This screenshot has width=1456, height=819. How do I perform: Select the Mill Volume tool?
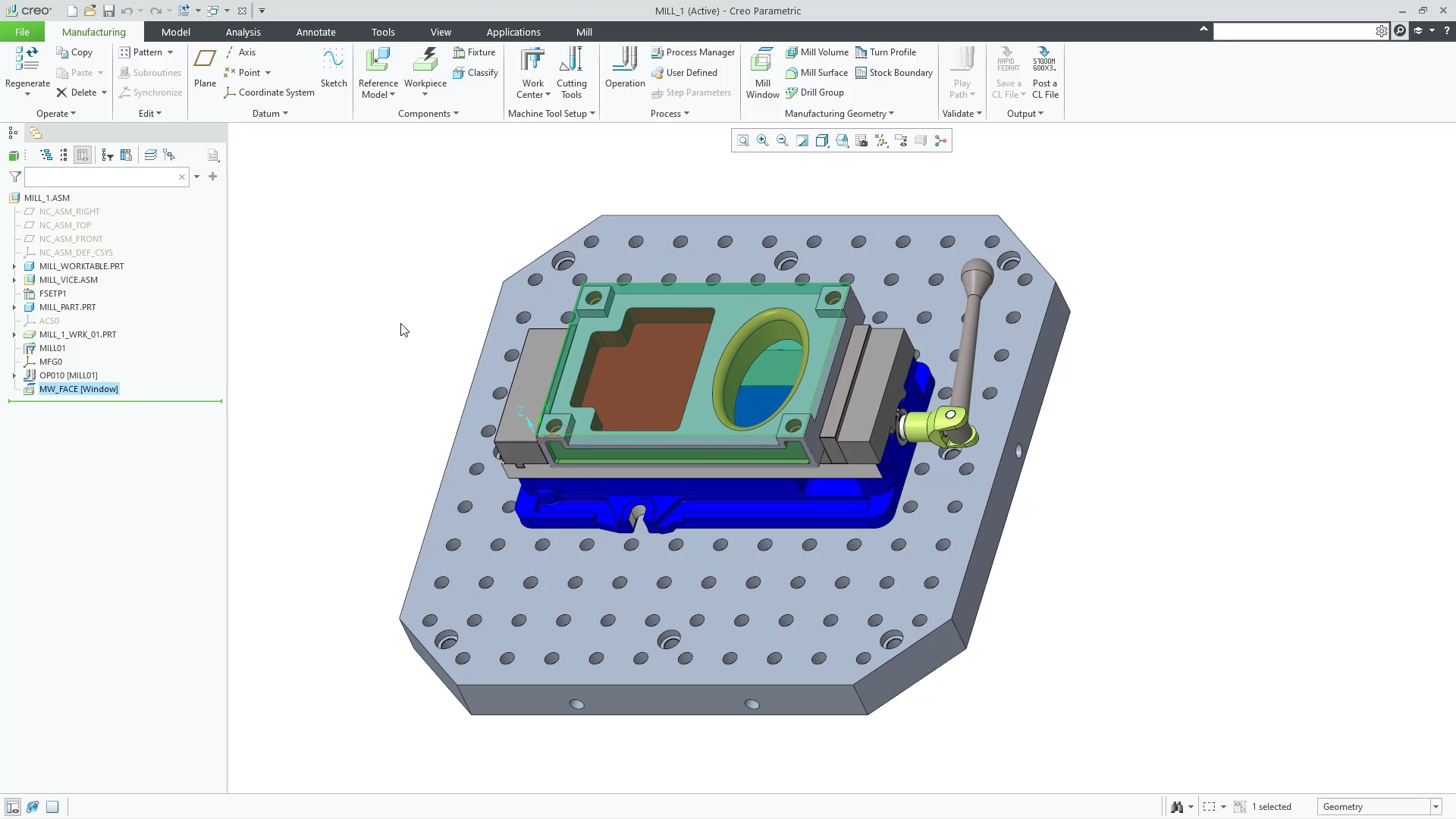[817, 52]
